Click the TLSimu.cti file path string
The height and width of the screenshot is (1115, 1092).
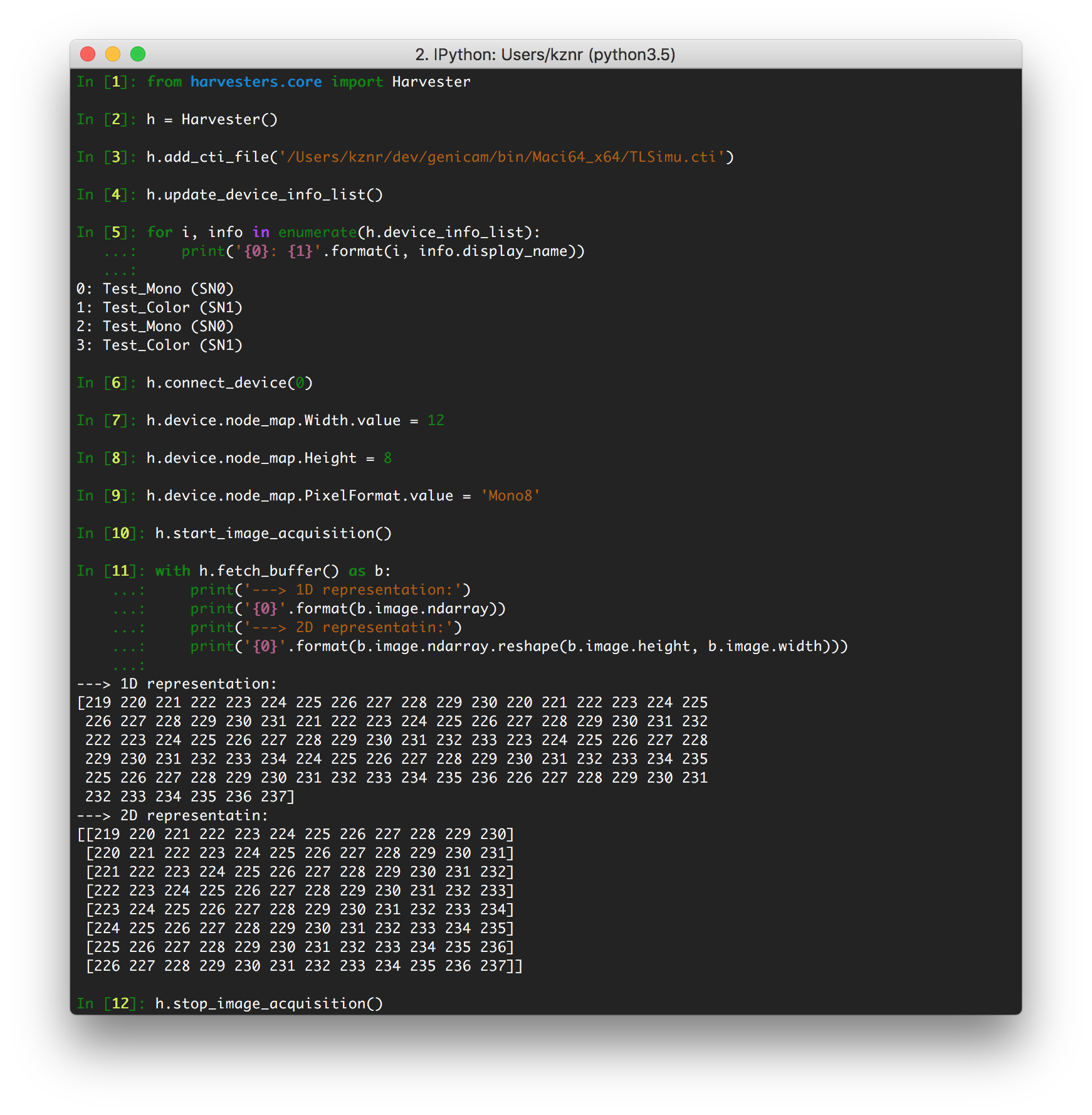point(501,157)
